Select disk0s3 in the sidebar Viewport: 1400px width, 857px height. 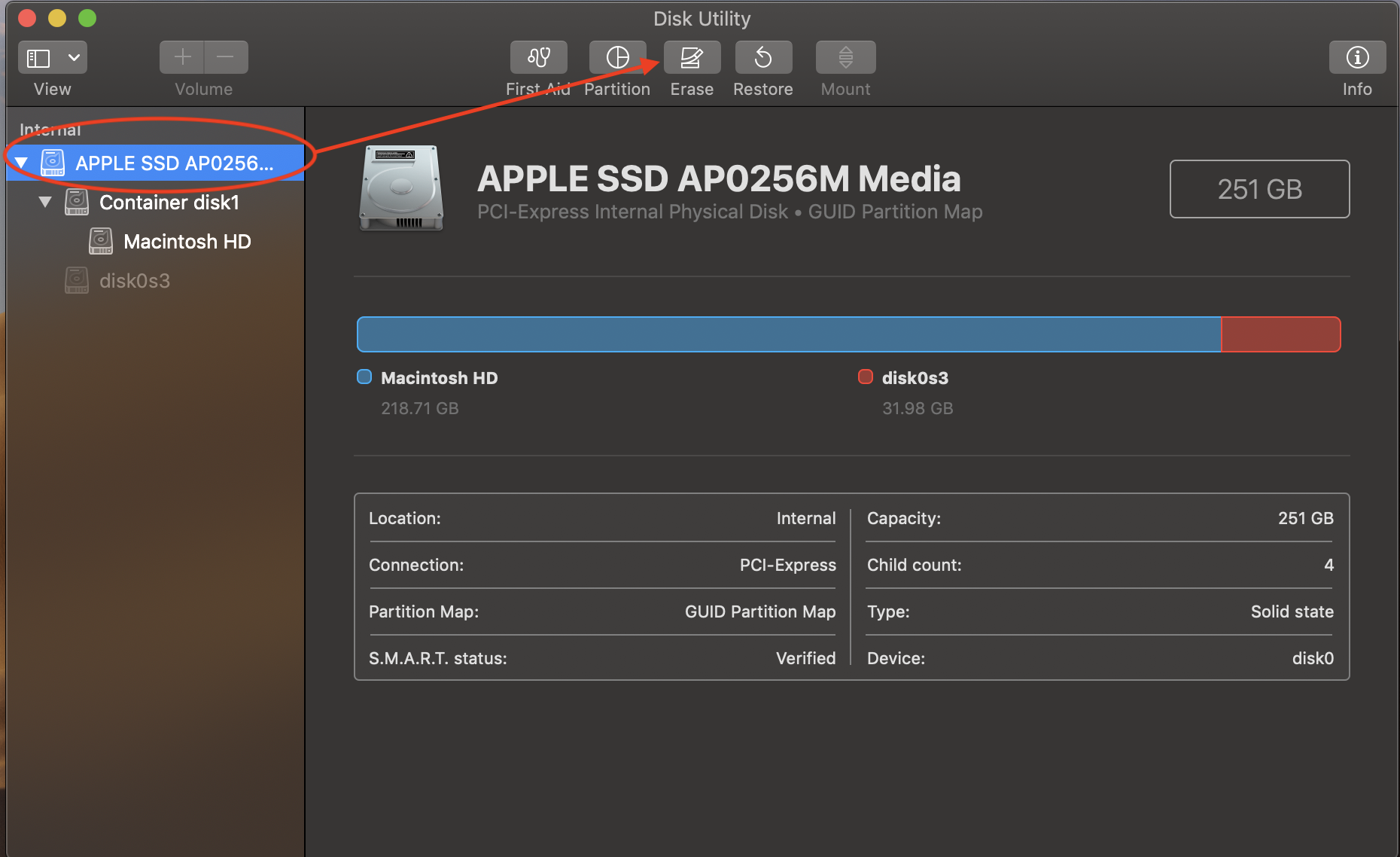[x=155, y=280]
